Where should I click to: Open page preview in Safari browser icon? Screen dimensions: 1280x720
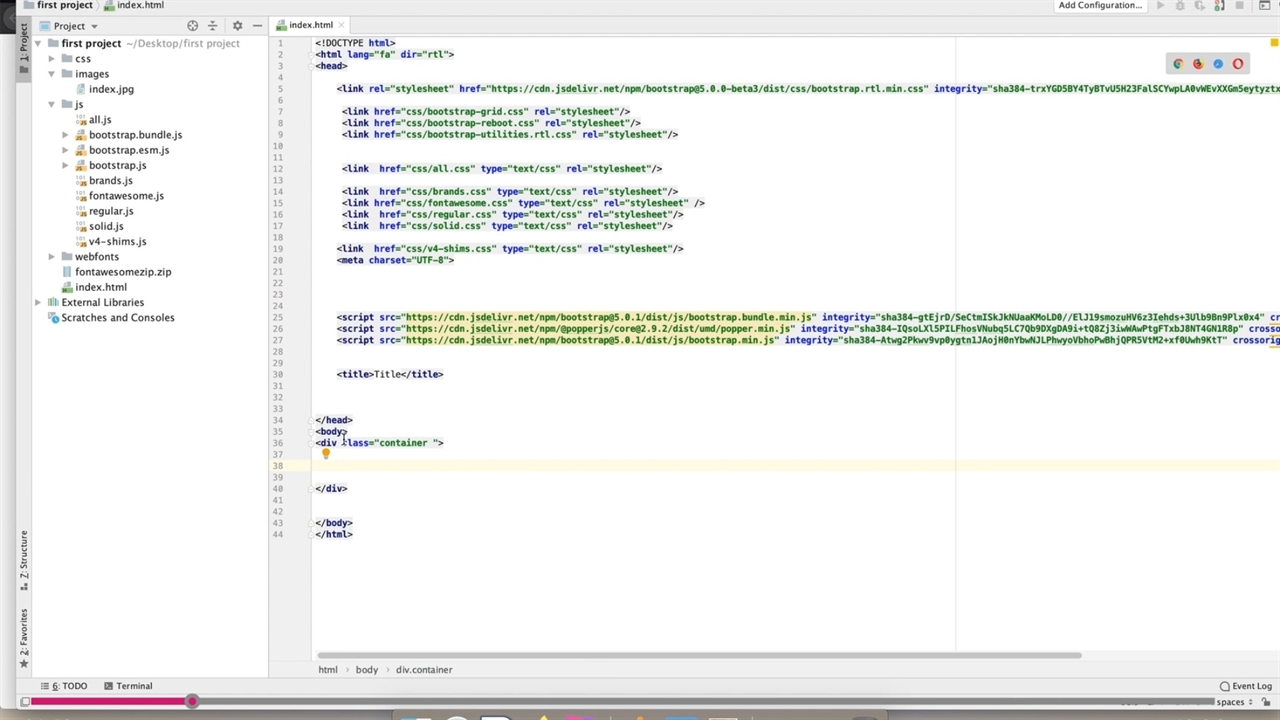tap(1218, 64)
